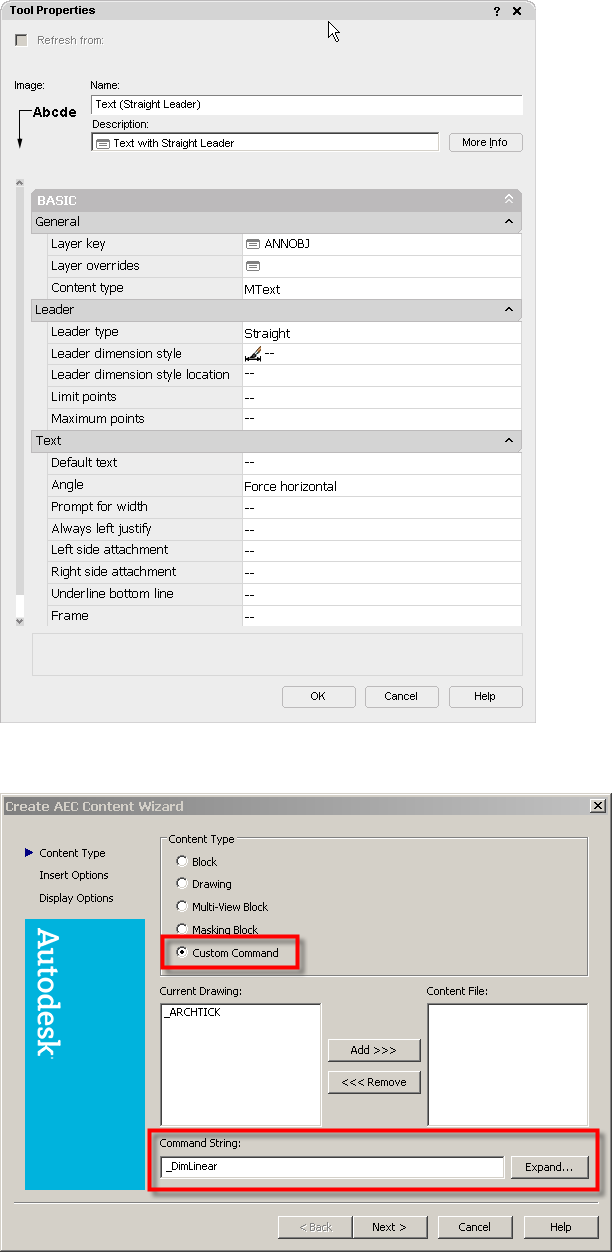Select the Block content type radio

tap(181, 862)
